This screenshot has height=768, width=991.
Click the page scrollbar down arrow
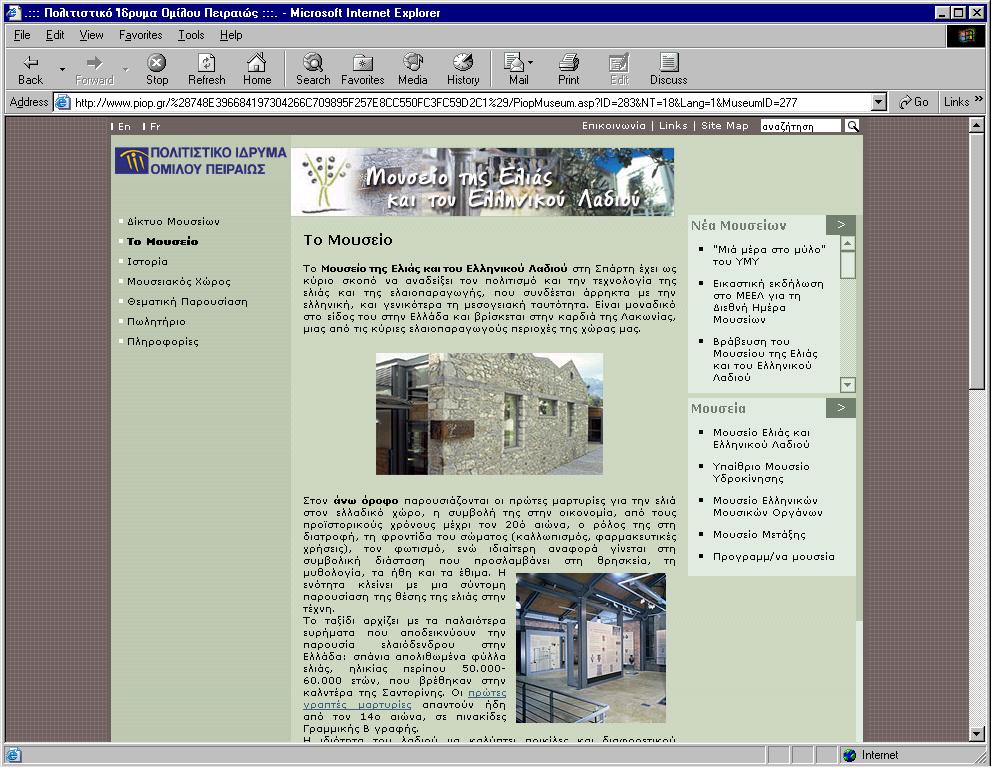pyautogui.click(x=976, y=734)
